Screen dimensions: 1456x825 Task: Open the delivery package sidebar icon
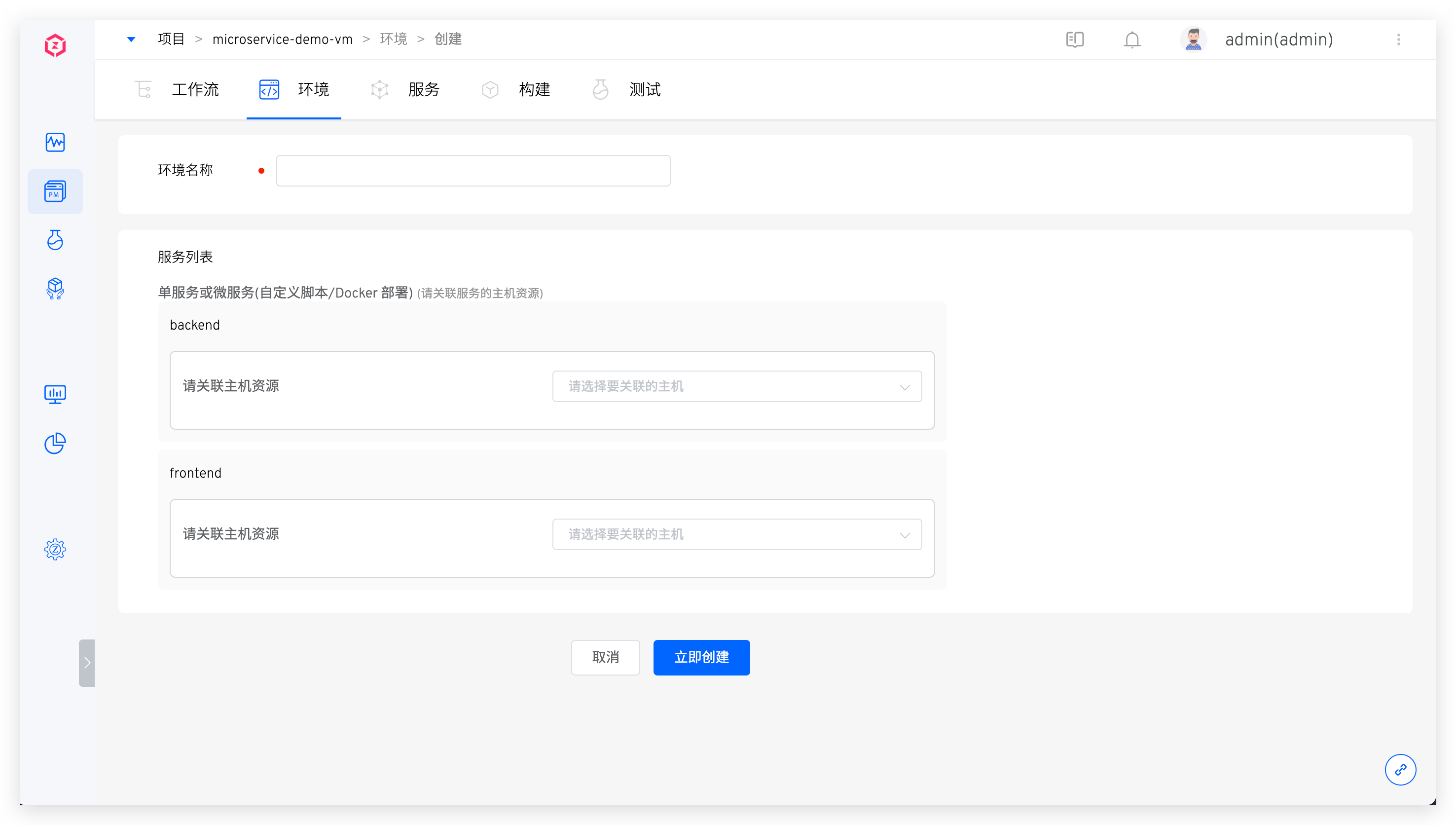(55, 289)
